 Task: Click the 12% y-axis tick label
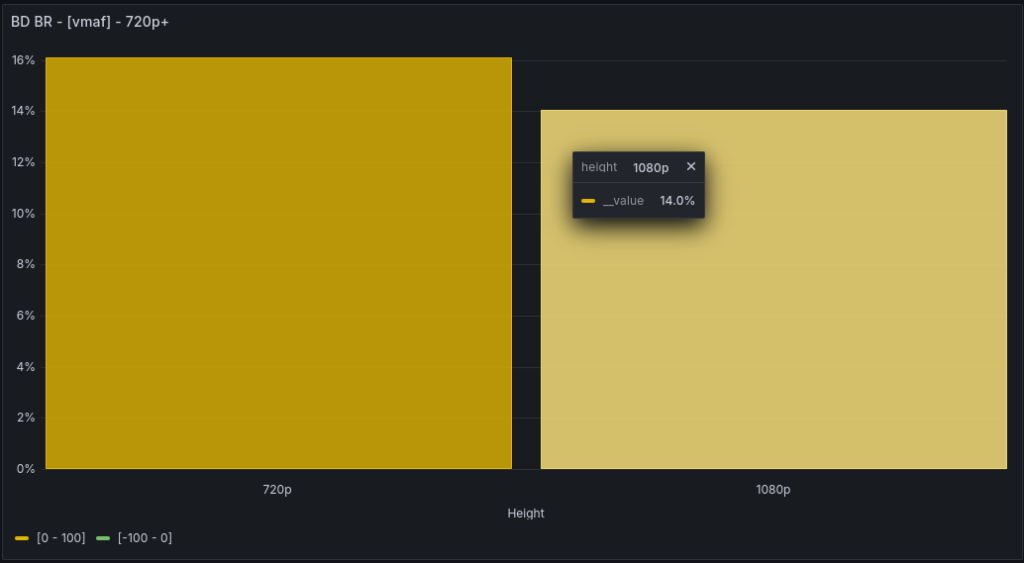(x=23, y=162)
